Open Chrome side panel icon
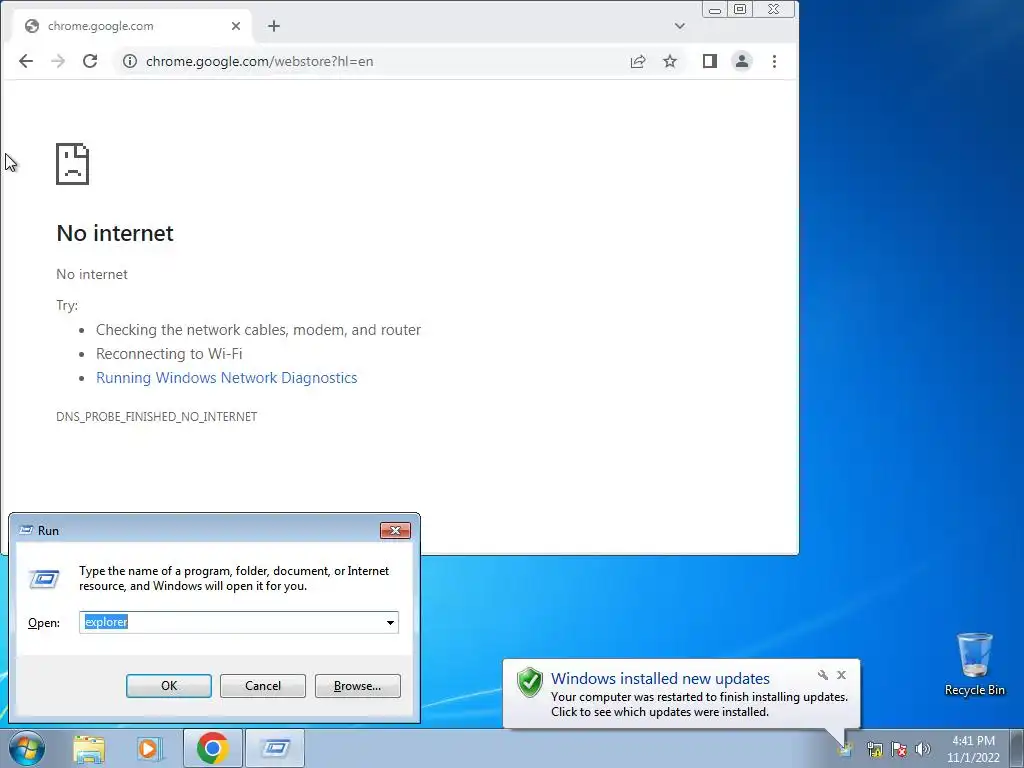Image resolution: width=1024 pixels, height=768 pixels. [710, 61]
